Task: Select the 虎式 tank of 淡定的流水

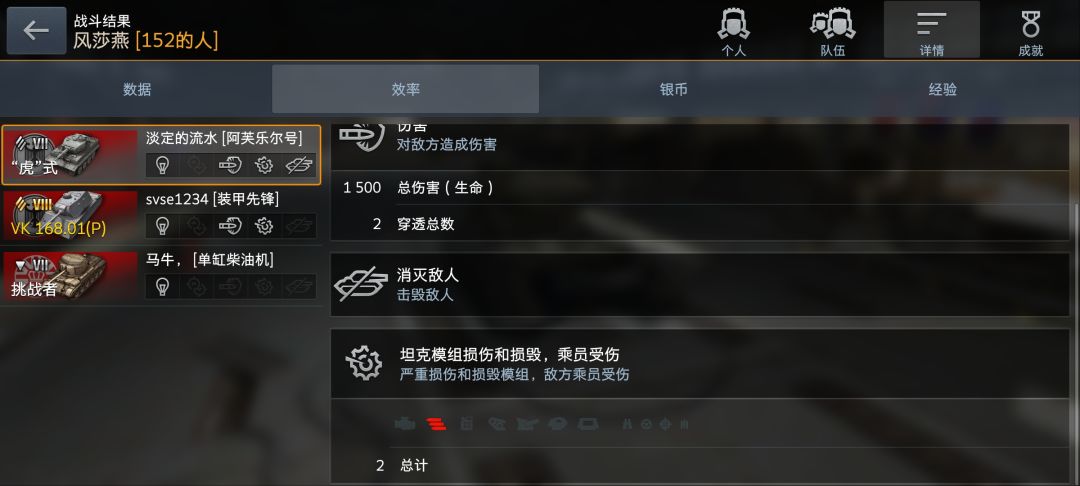Action: click(161, 155)
